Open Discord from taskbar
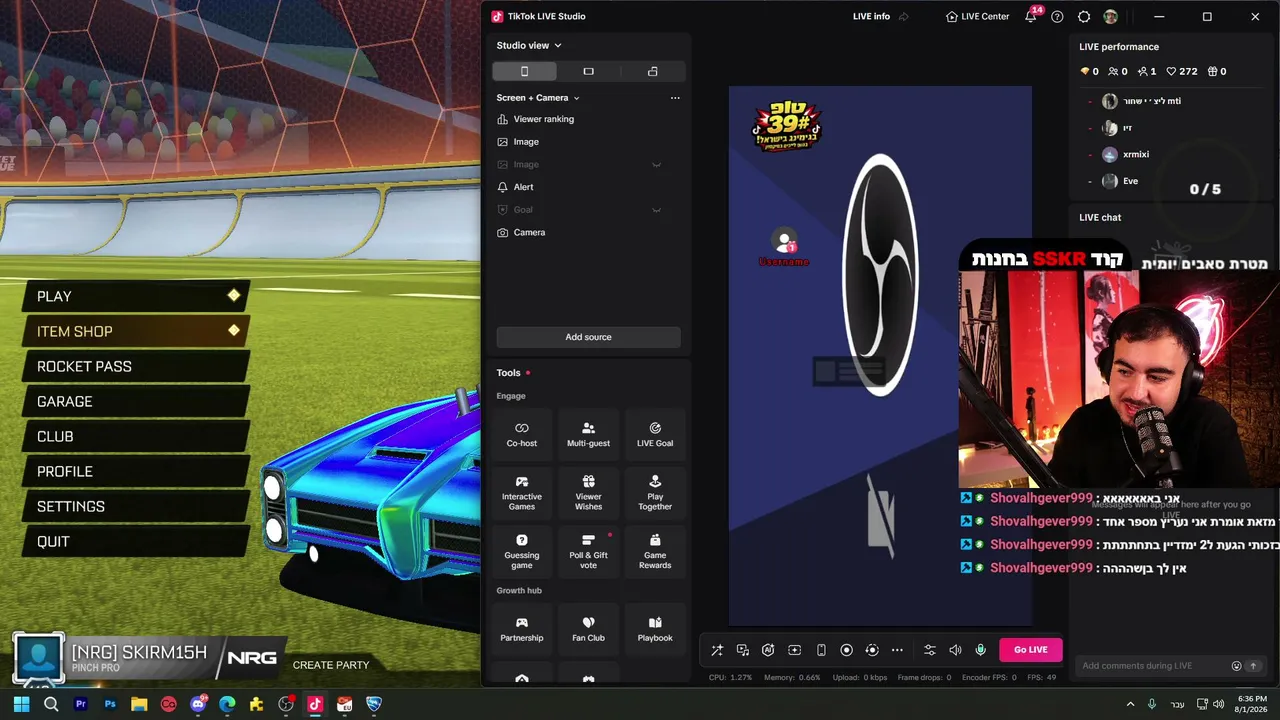The width and height of the screenshot is (1280, 720). (198, 704)
